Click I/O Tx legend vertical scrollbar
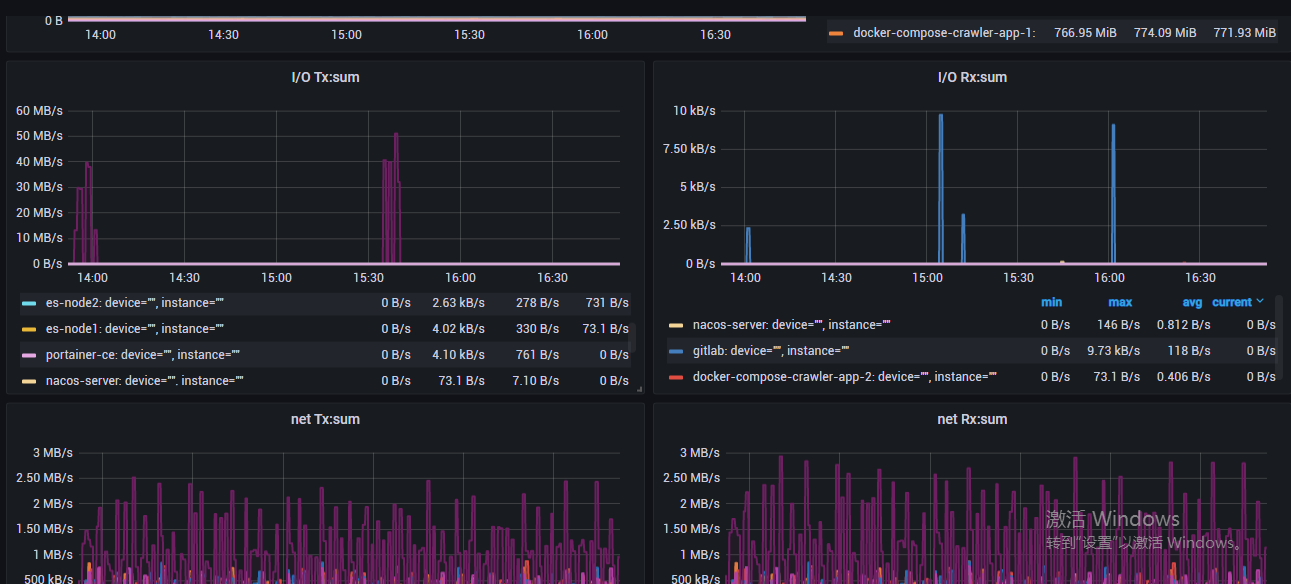This screenshot has width=1291, height=584. pyautogui.click(x=632, y=337)
